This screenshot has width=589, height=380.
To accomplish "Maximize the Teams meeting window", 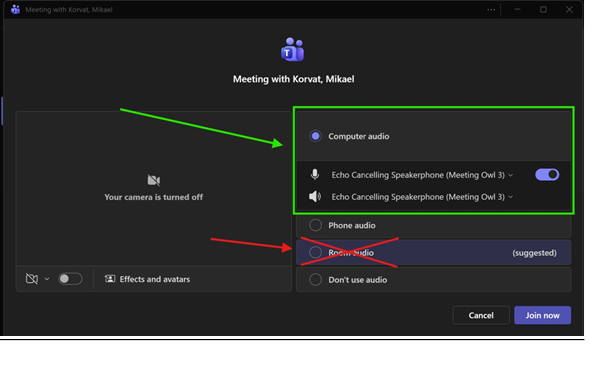I will pyautogui.click(x=543, y=9).
